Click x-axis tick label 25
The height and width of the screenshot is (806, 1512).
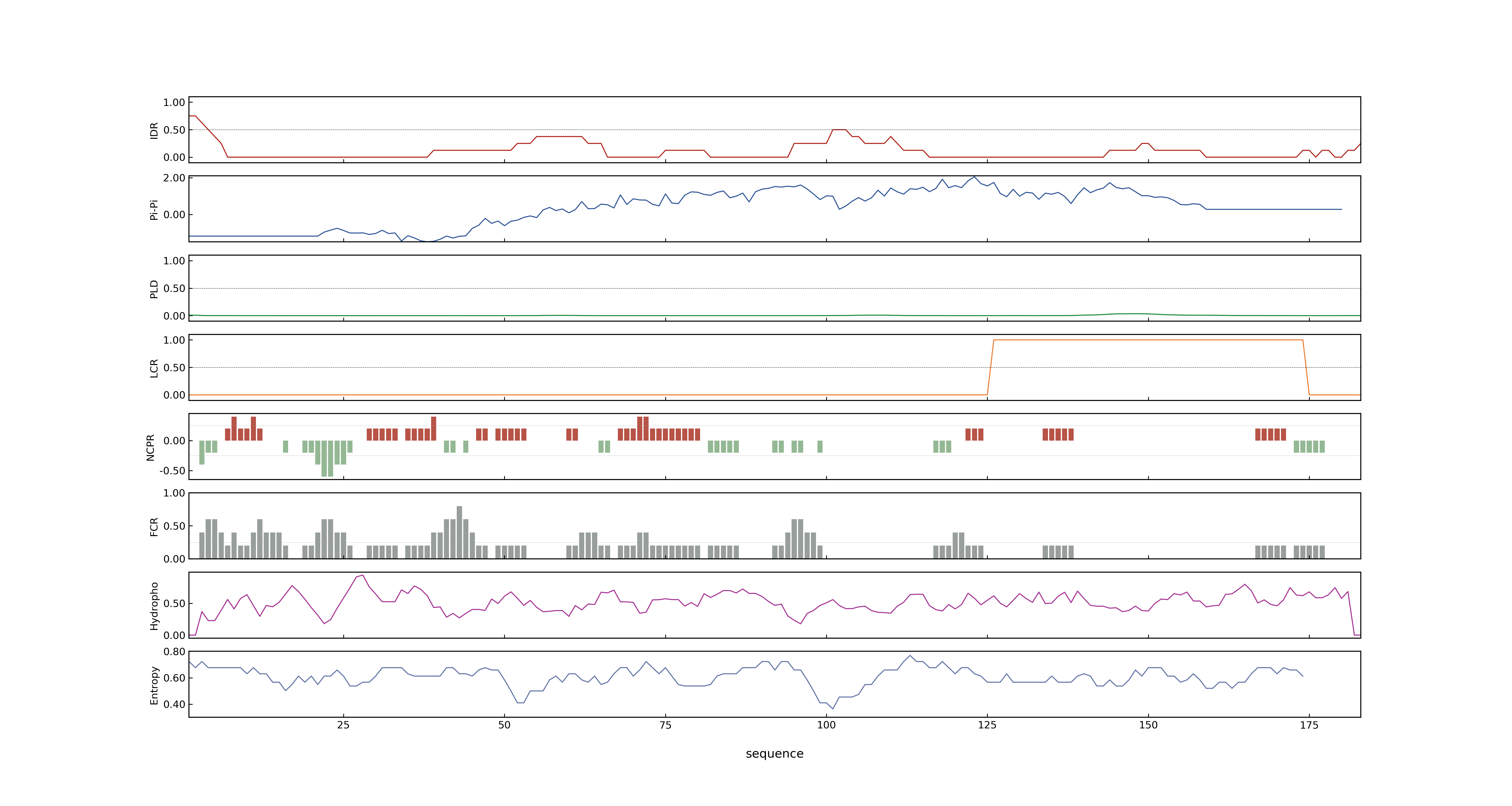coord(343,725)
